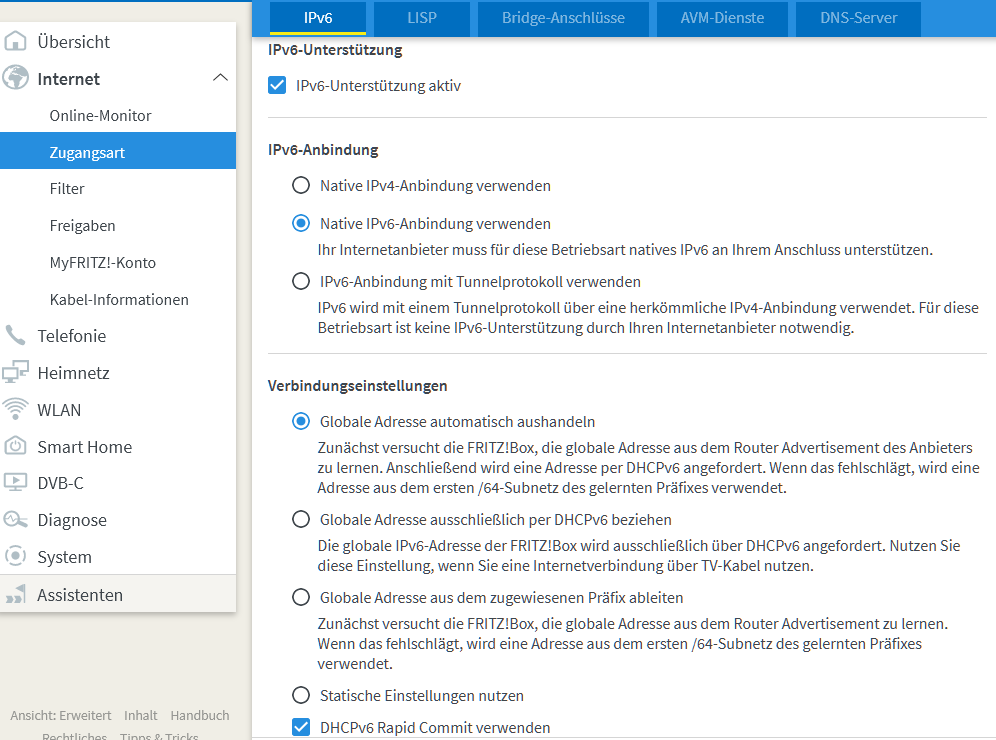Collapse the Internet menu chevron
The height and width of the screenshot is (740, 996).
pyautogui.click(x=220, y=77)
